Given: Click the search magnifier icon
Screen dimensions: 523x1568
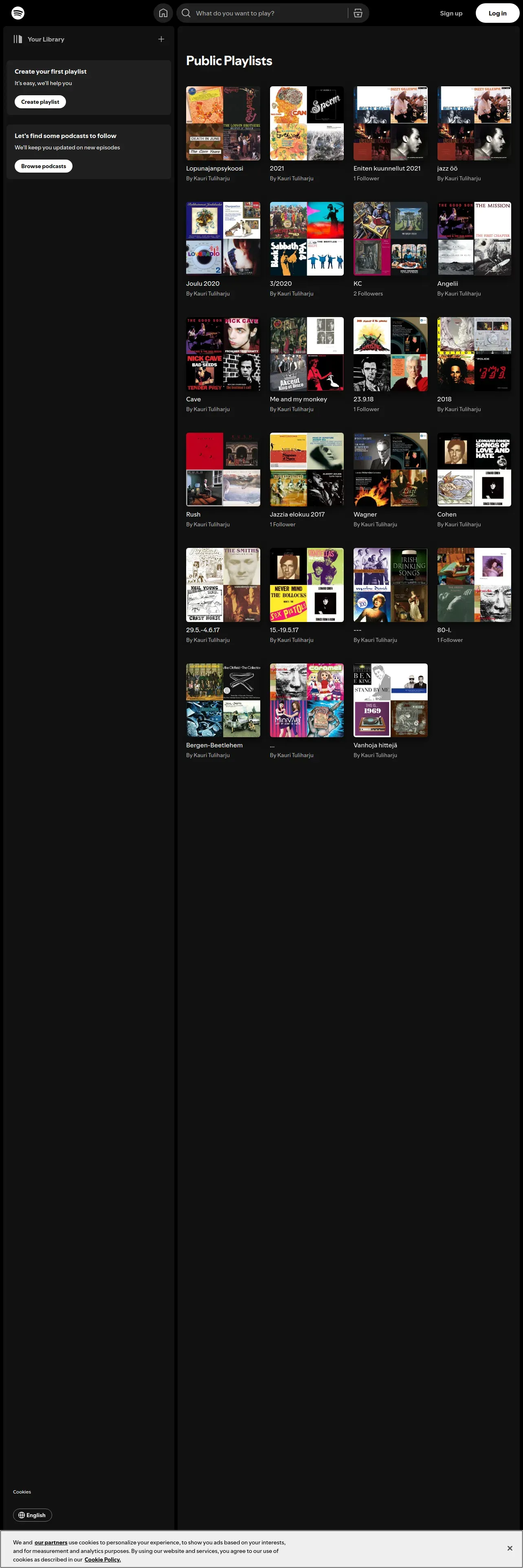Looking at the screenshot, I should coord(186,13).
